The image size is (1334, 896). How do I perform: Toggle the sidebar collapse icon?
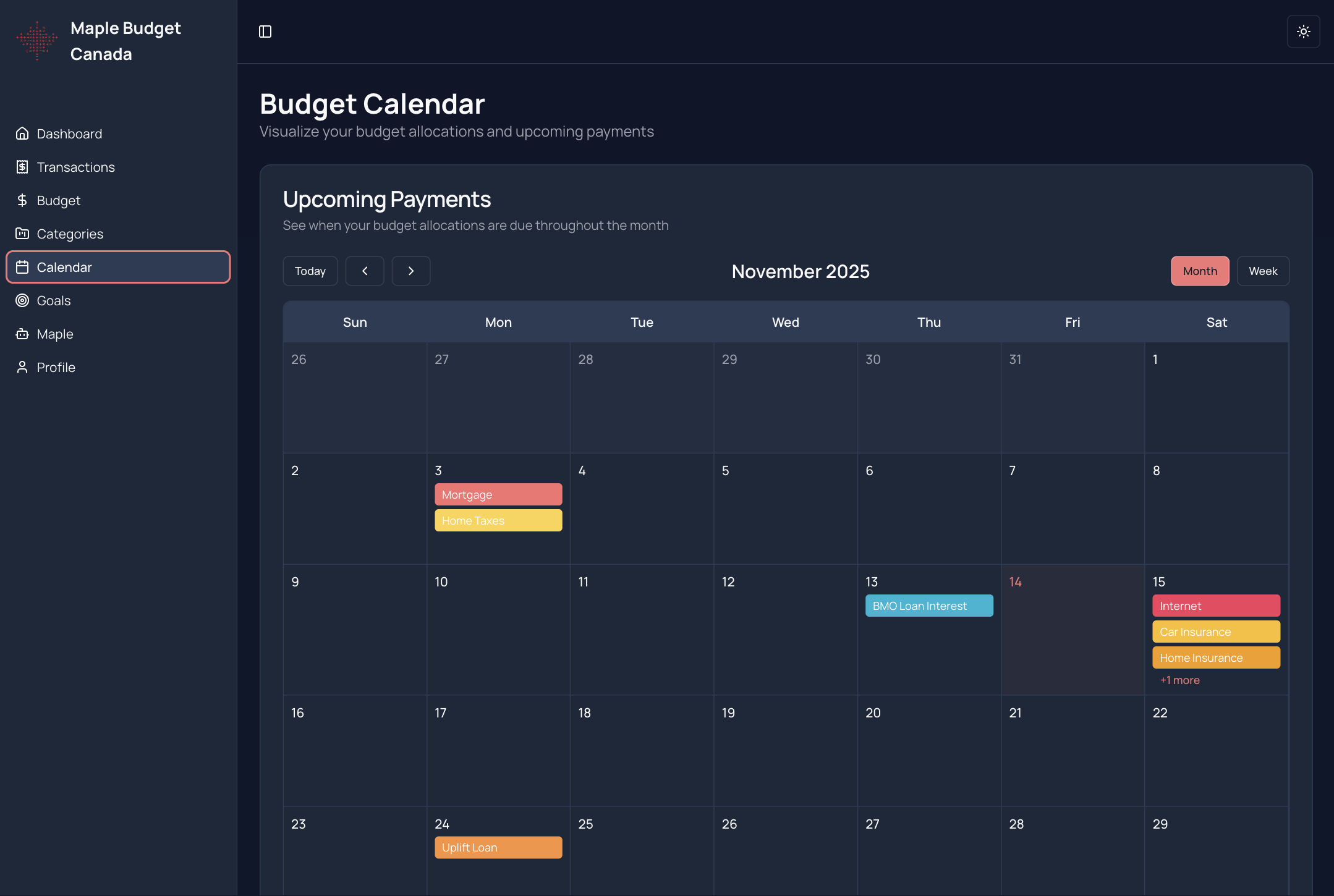point(265,31)
